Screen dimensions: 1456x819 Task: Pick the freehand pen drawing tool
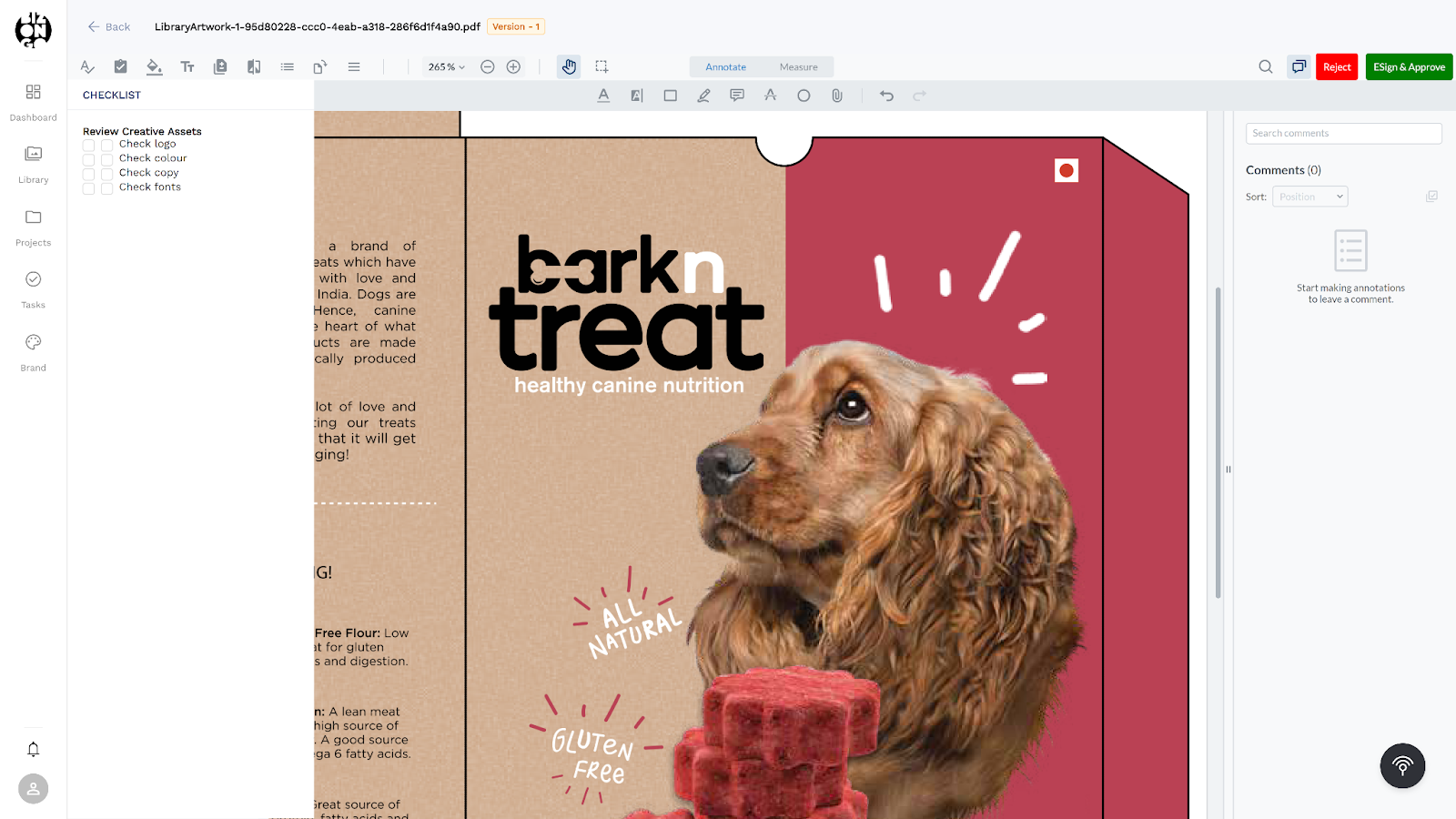pyautogui.click(x=703, y=96)
